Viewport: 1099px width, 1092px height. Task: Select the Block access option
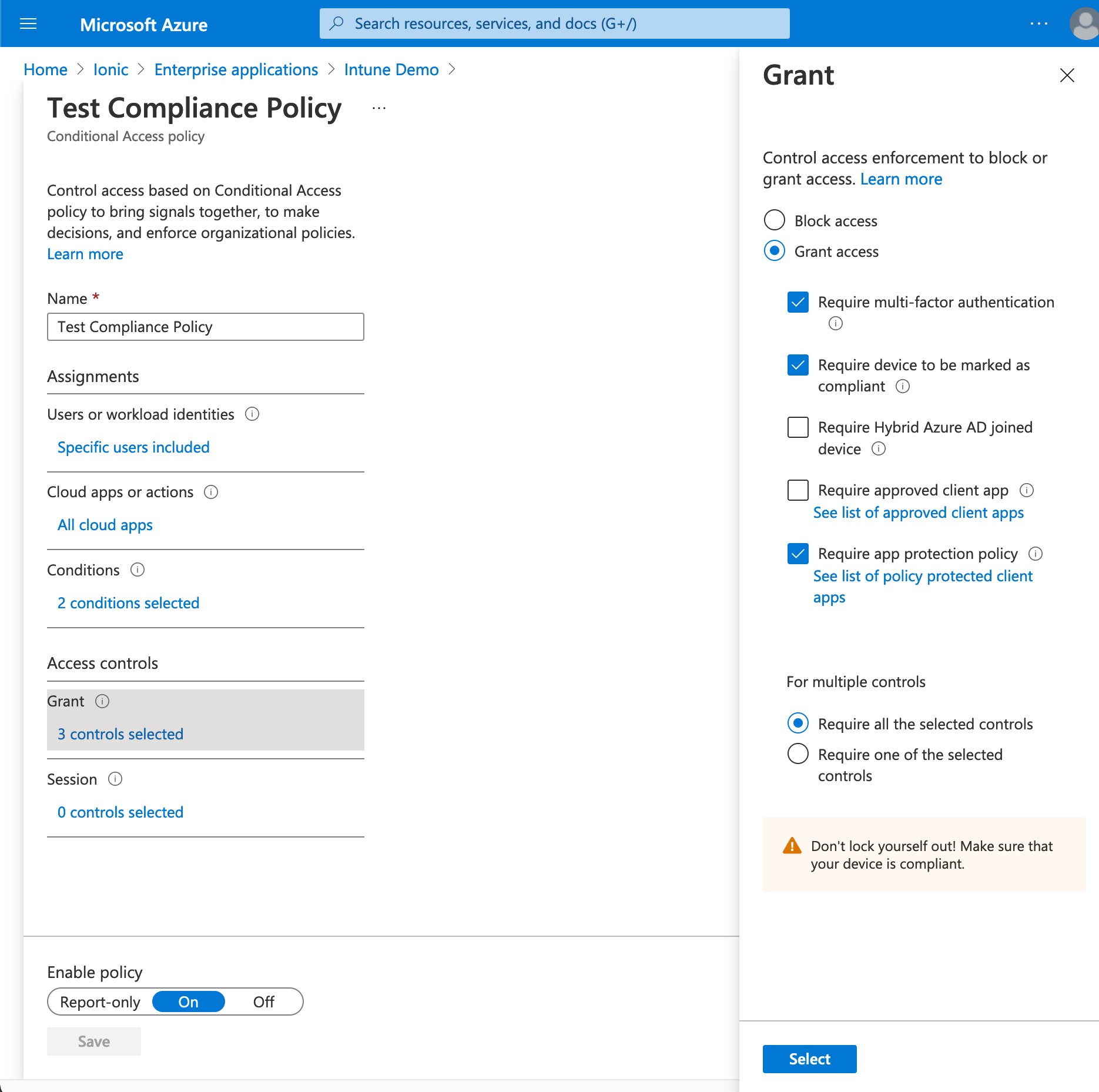click(x=774, y=220)
